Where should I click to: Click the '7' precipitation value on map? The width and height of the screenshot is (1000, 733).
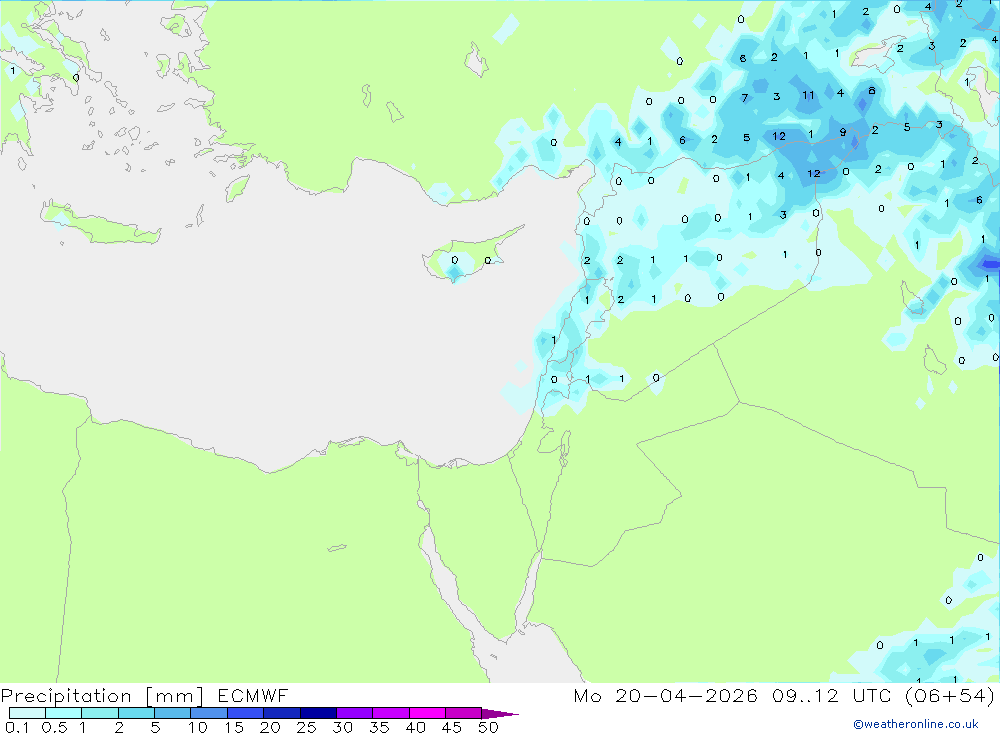click(744, 98)
